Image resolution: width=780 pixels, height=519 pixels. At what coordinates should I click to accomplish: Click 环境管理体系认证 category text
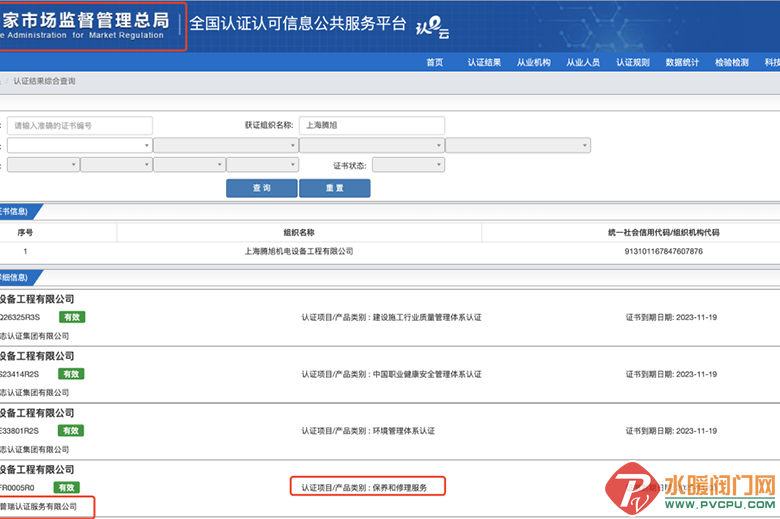pos(403,430)
